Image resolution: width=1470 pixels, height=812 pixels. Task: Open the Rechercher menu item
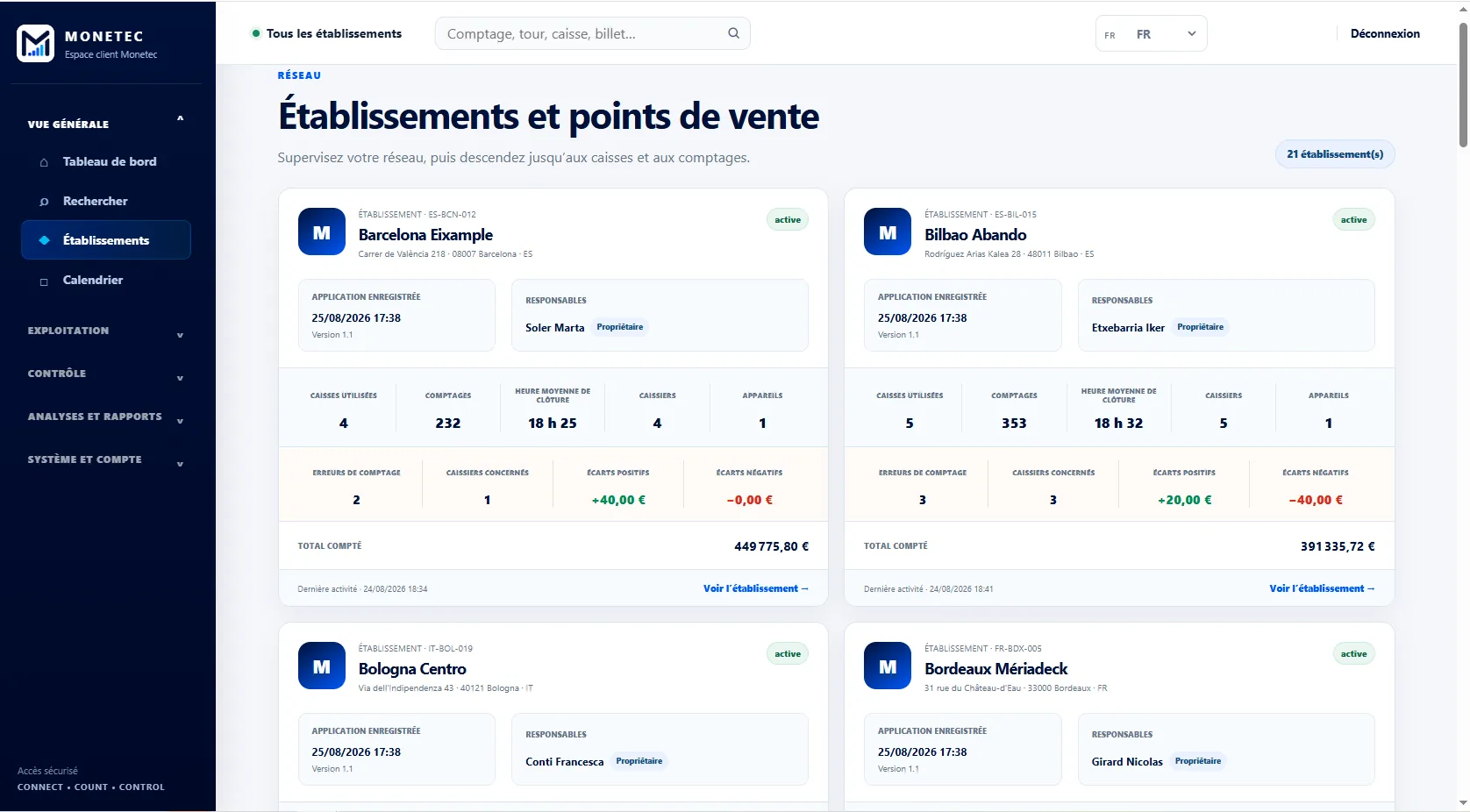coord(106,201)
